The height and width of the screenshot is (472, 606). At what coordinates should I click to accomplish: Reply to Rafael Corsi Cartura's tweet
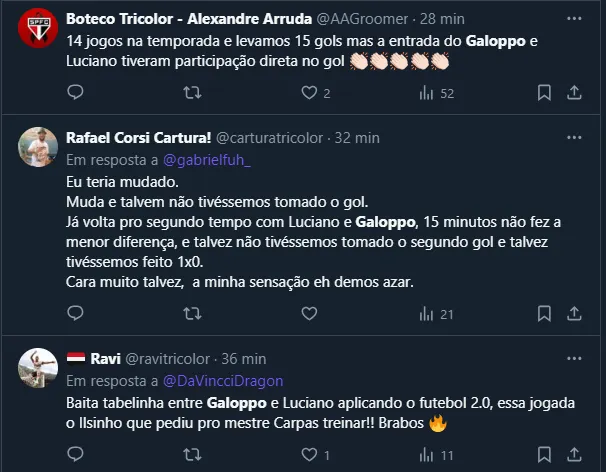point(76,314)
